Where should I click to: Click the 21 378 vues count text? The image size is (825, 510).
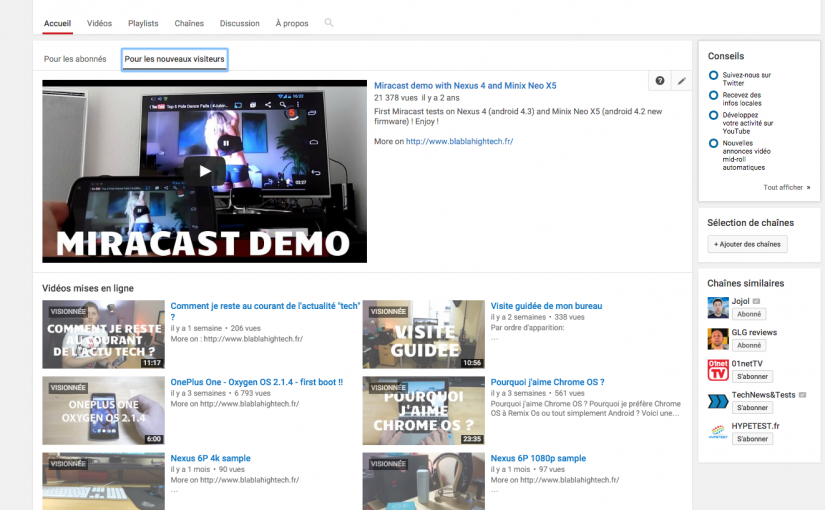tap(396, 98)
